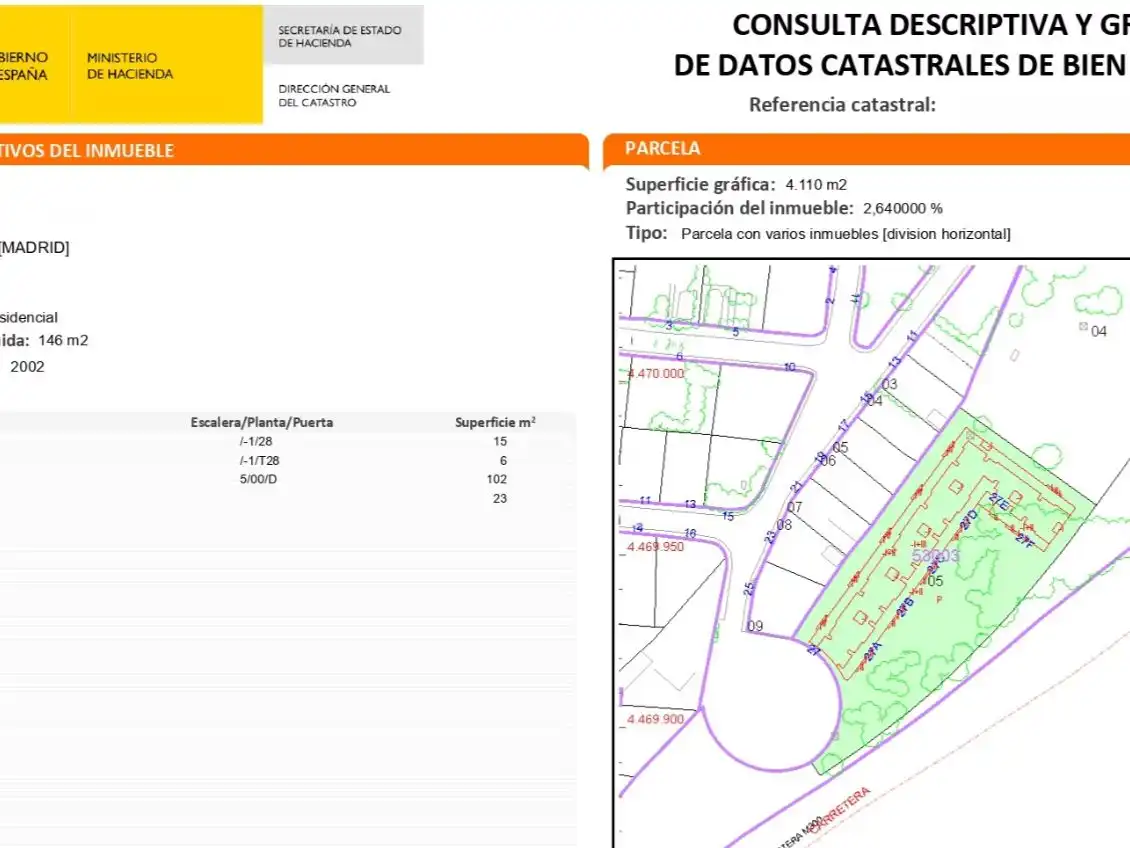Click the coordinate label 4.469.950 on map
The height and width of the screenshot is (848, 1130).
(655, 547)
